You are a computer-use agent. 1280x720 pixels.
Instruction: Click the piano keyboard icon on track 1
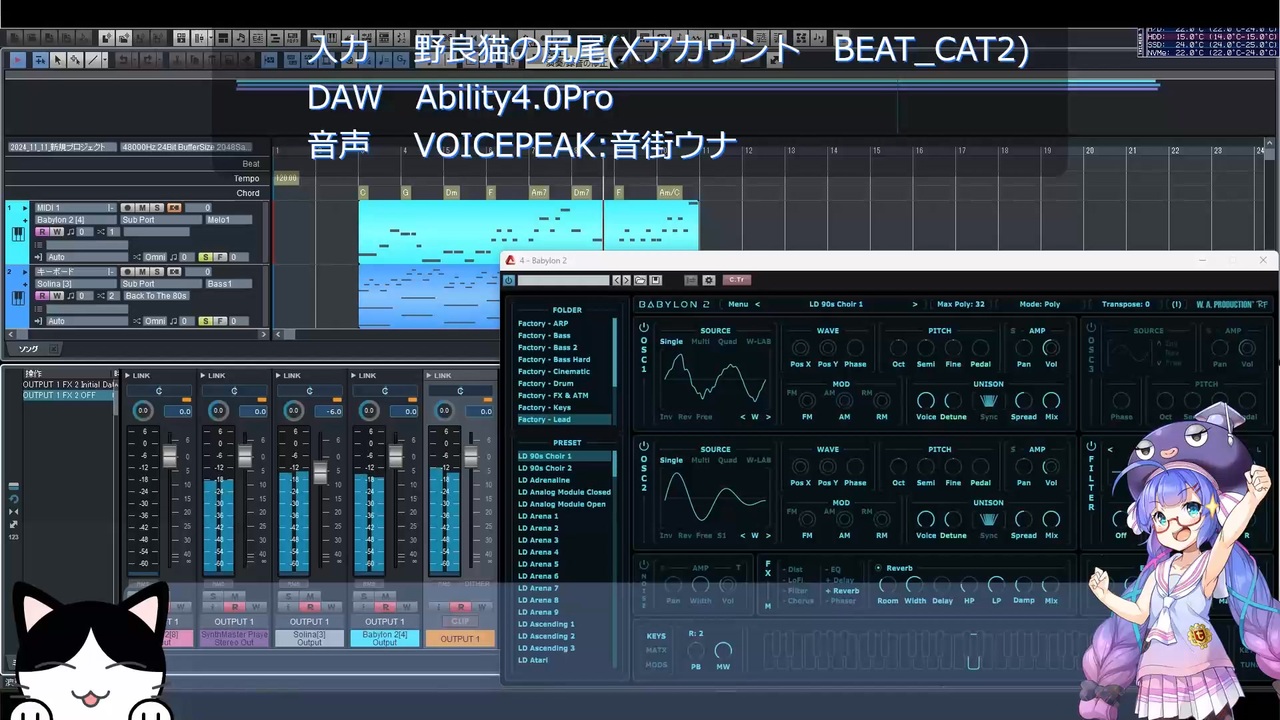[x=17, y=234]
